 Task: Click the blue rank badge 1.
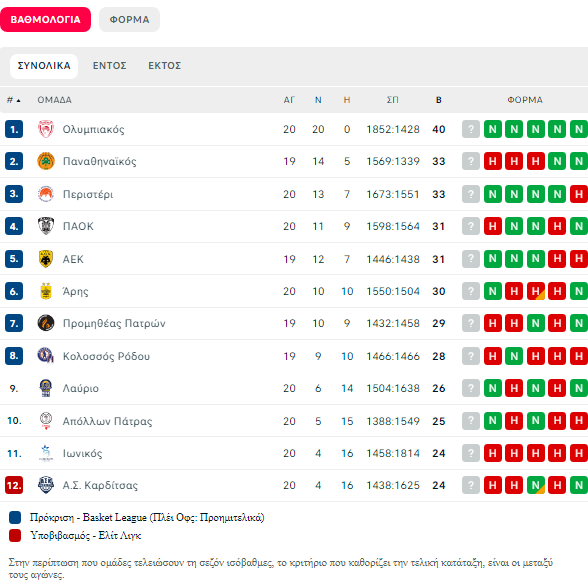(14, 129)
